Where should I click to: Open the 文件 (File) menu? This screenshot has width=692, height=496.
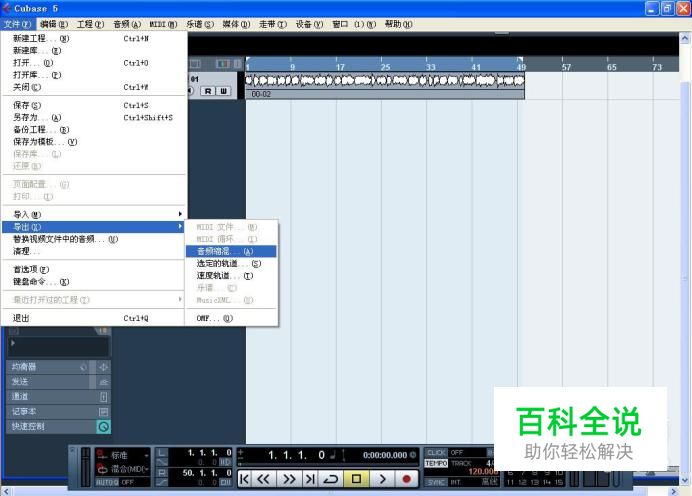pyautogui.click(x=17, y=24)
